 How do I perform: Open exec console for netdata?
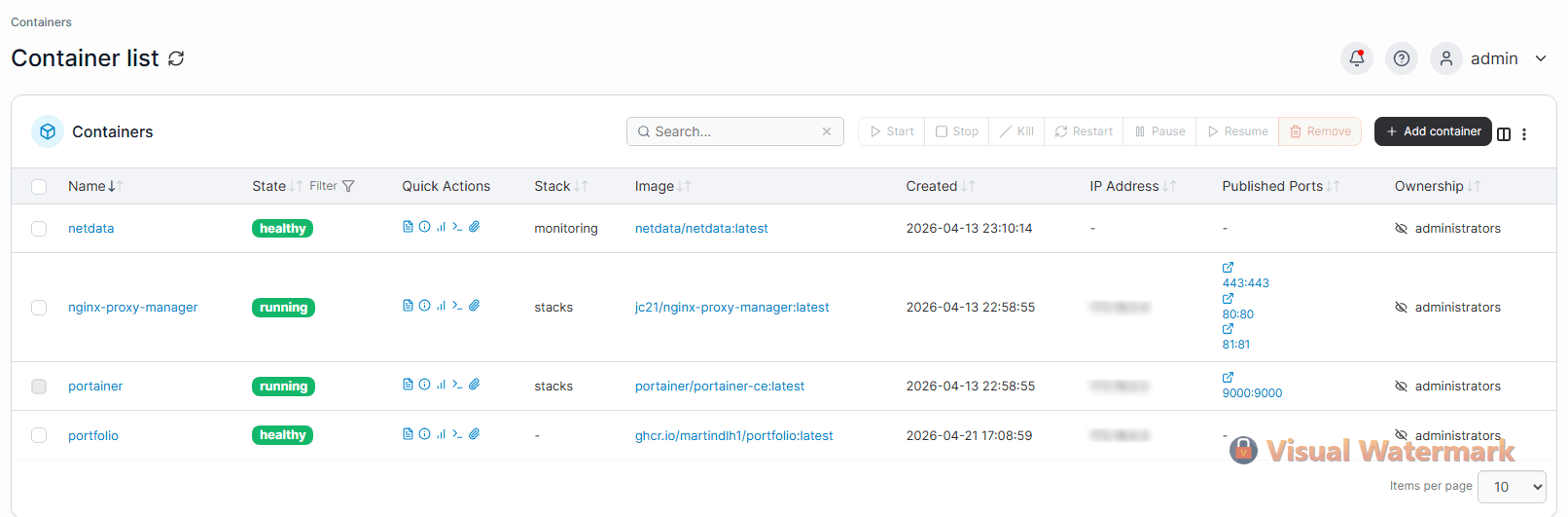point(457,227)
